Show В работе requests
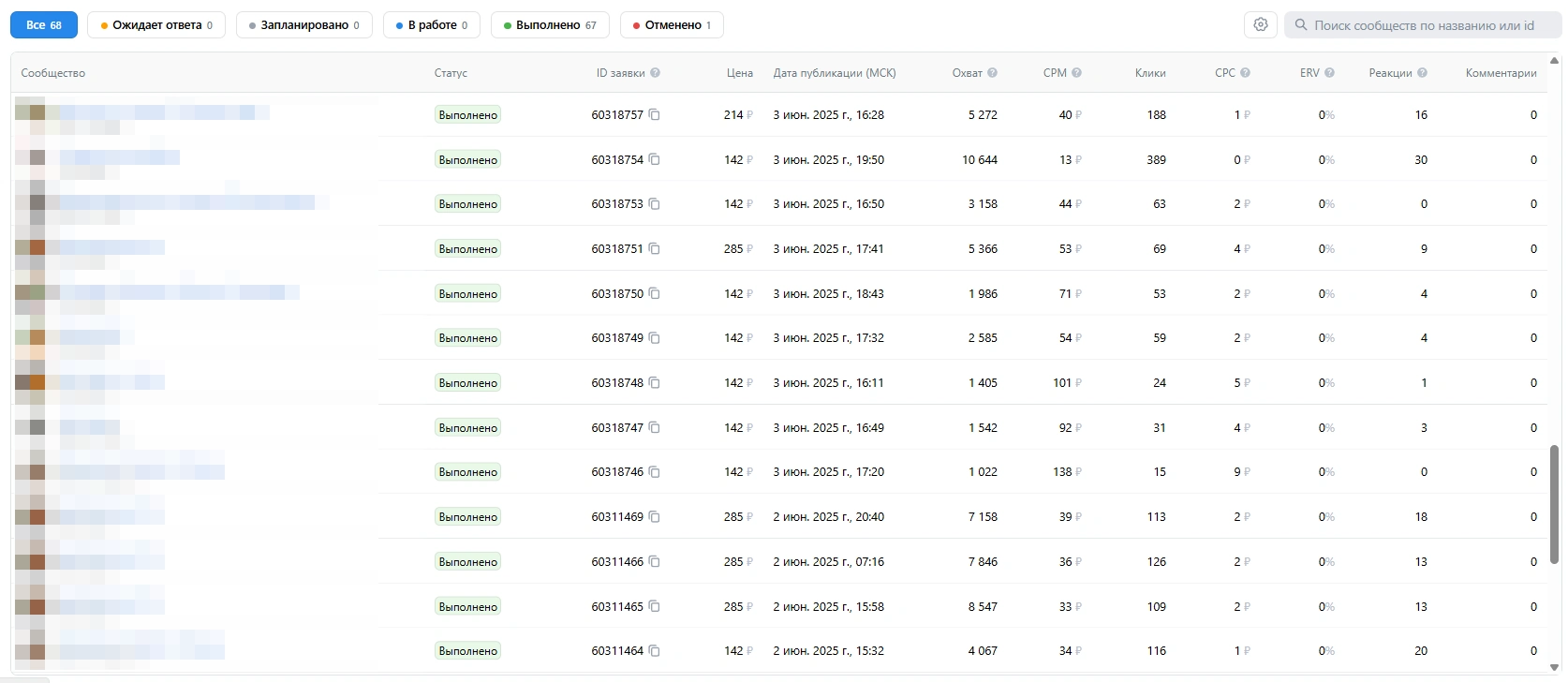 432,25
